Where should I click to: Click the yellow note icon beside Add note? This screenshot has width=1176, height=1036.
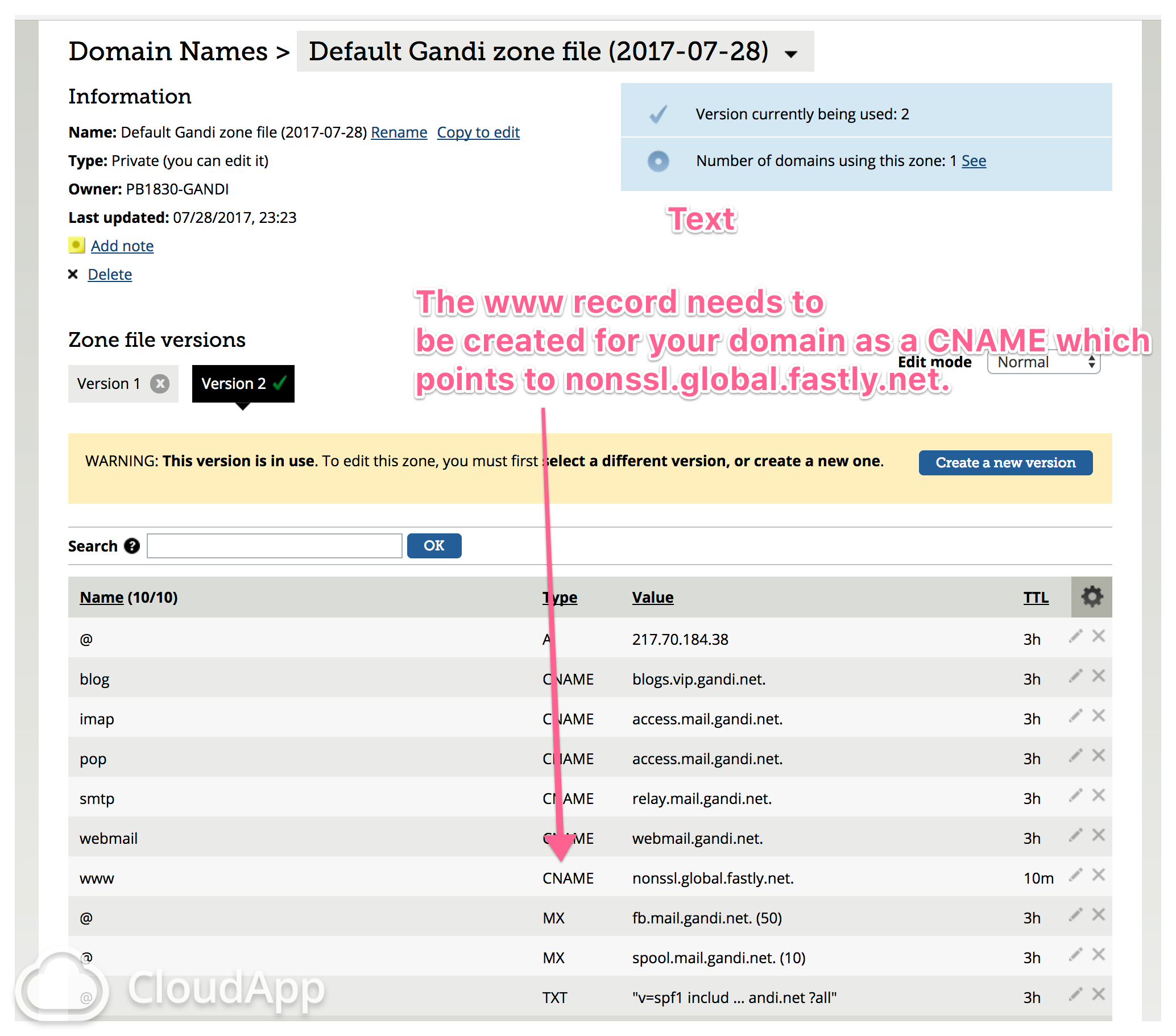click(76, 246)
